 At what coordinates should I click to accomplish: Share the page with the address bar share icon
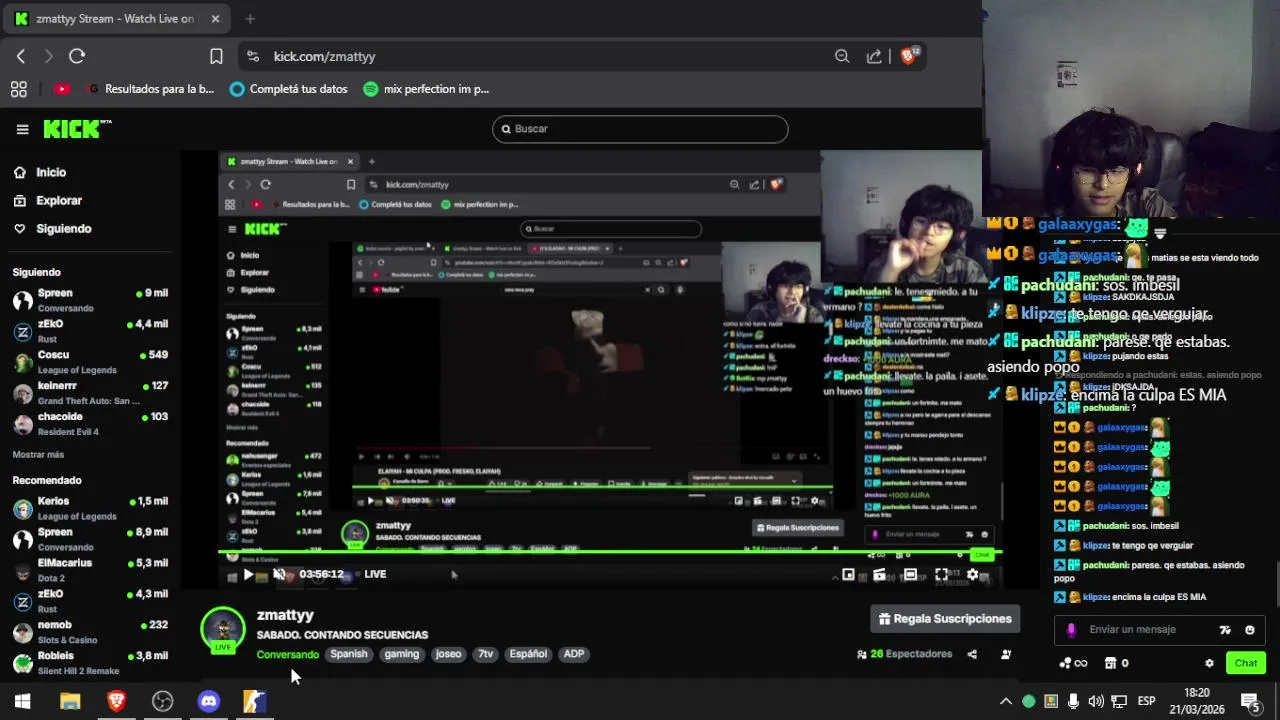click(874, 56)
